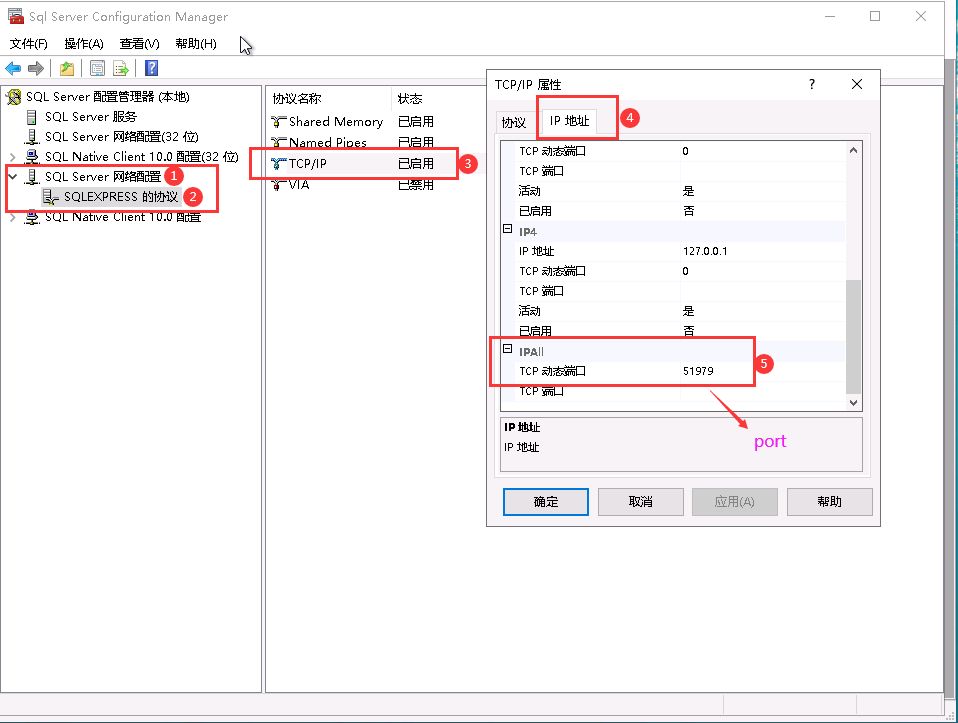Open the 查看(V) menu
This screenshot has width=958, height=723.
(139, 43)
